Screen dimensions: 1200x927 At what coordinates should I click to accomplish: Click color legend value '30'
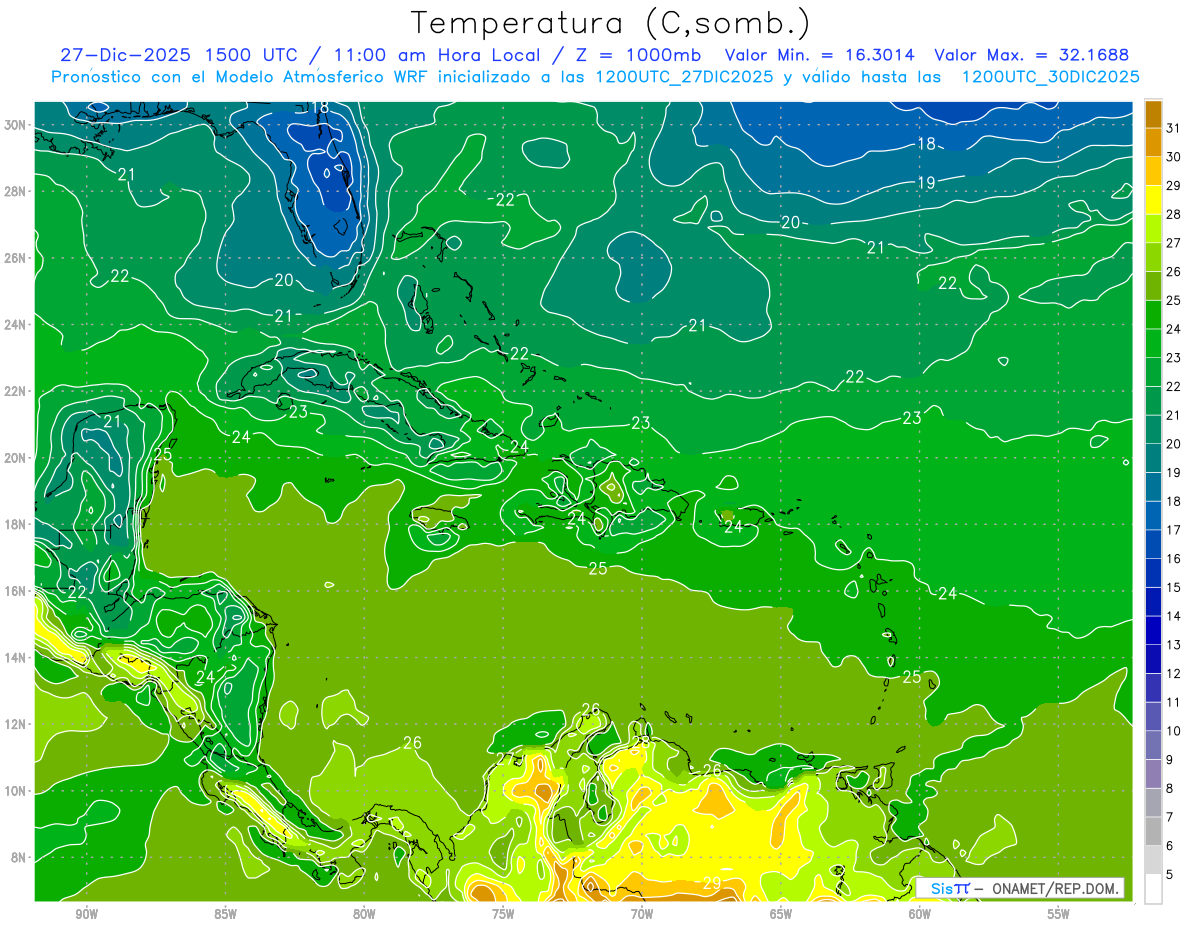point(1173,157)
